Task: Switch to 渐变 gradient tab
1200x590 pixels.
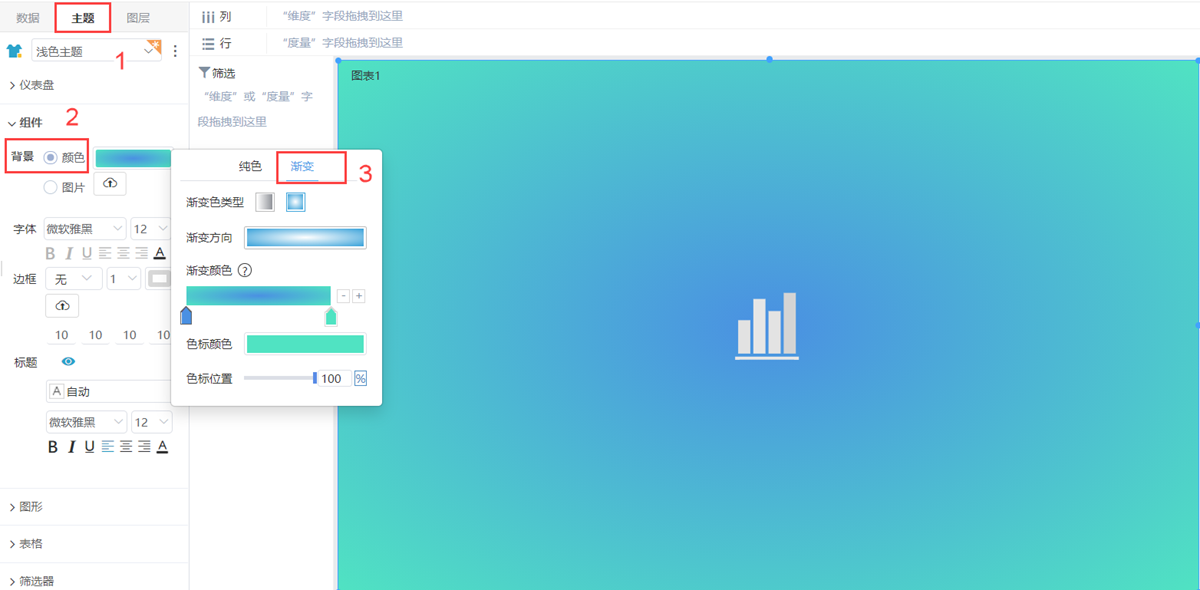Action: [302, 166]
